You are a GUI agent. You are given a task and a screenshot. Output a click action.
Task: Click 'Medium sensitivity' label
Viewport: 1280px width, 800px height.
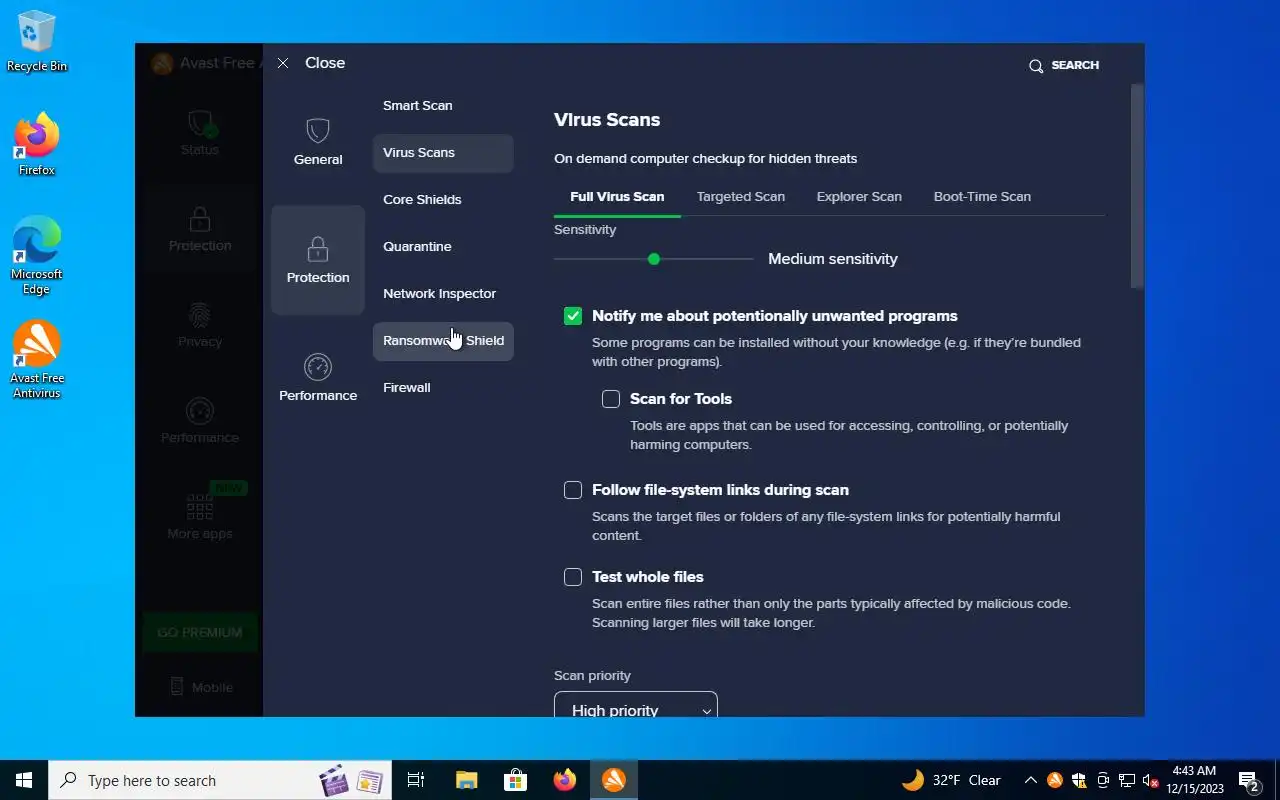pyautogui.click(x=833, y=259)
